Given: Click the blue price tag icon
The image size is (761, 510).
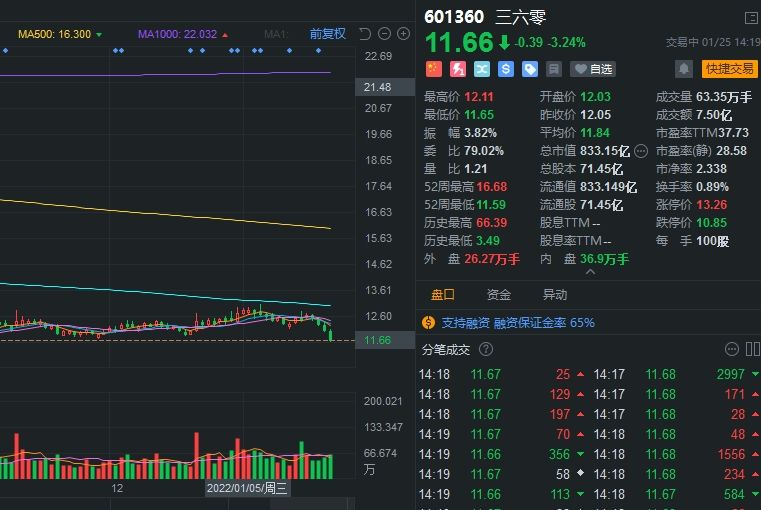Looking at the screenshot, I should click(x=530, y=69).
